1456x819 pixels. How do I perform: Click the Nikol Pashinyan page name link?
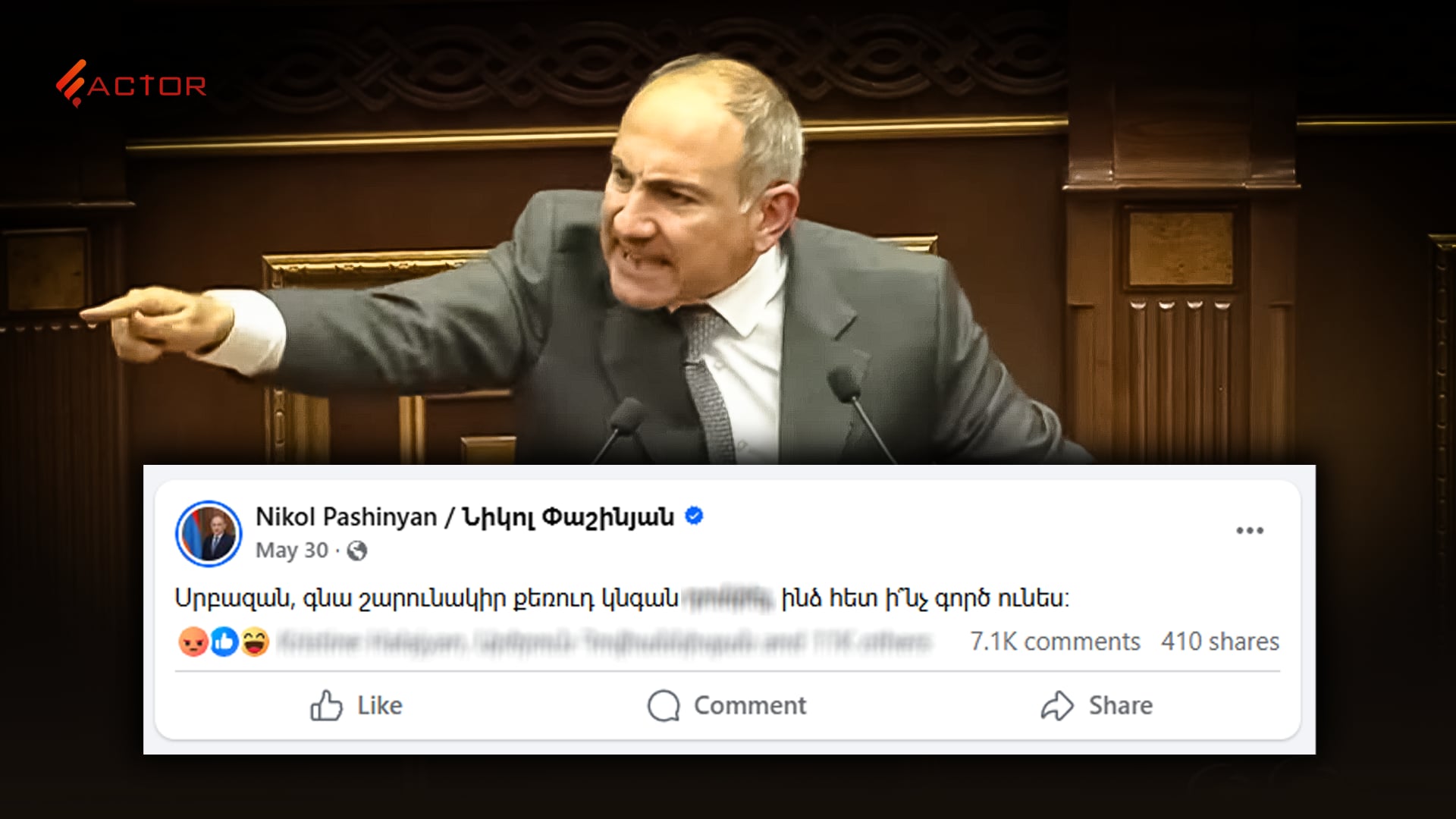pyautogui.click(x=464, y=517)
